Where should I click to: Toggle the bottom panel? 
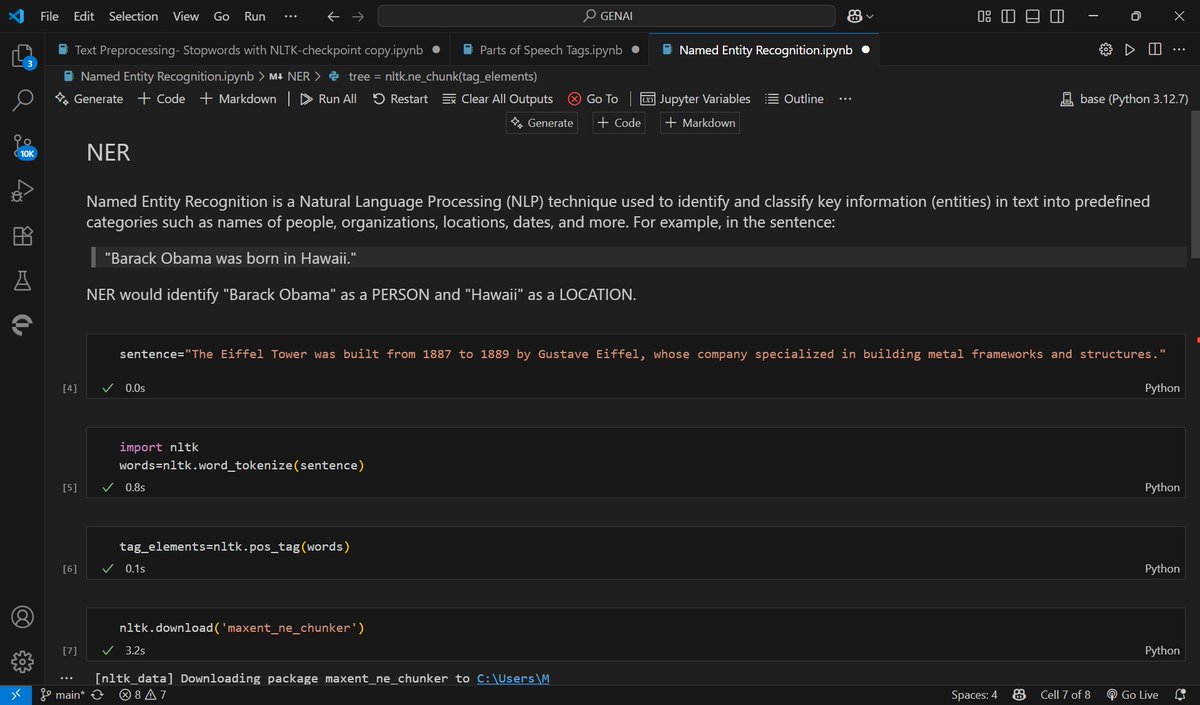click(1033, 16)
